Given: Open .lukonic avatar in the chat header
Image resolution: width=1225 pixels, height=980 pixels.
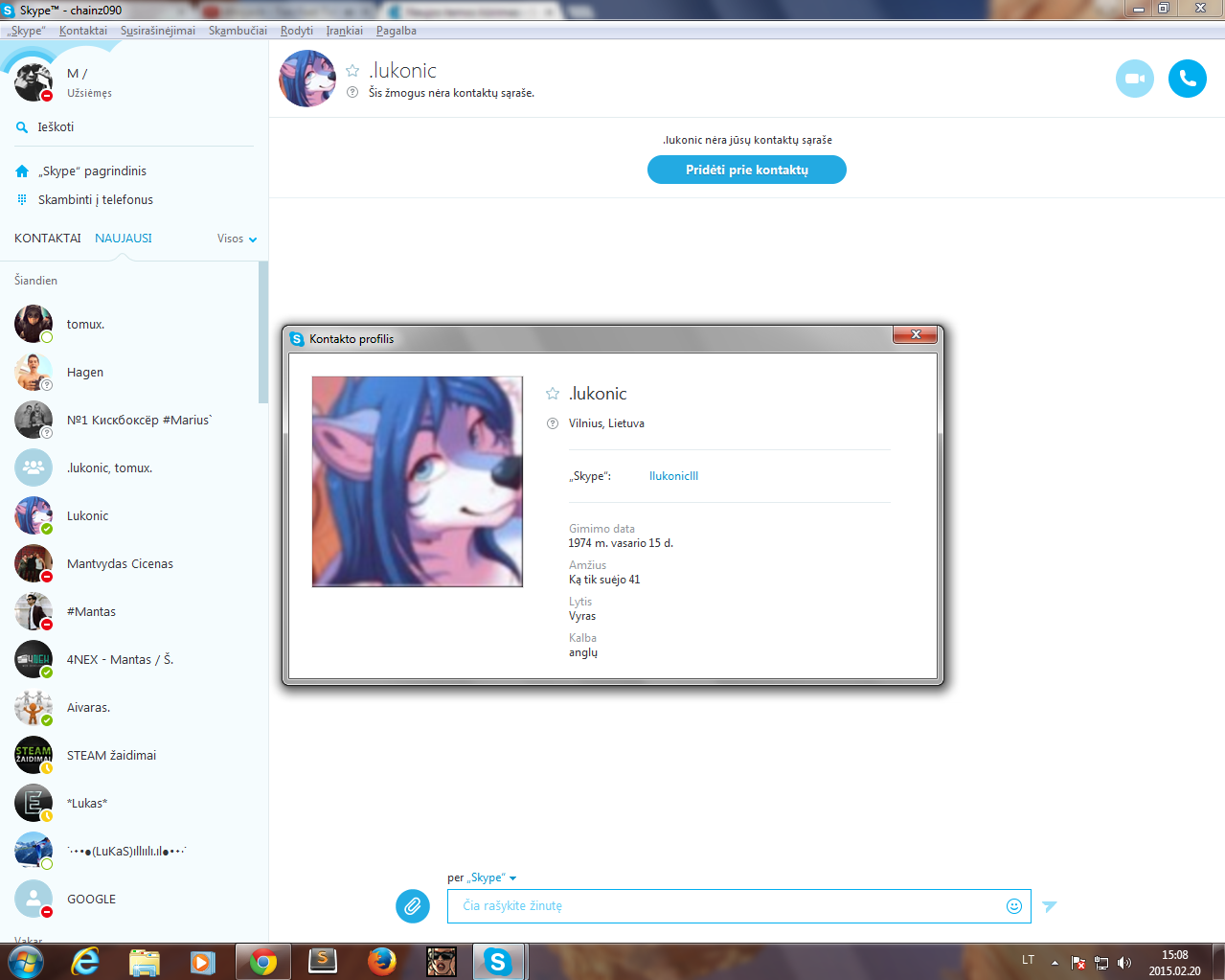Looking at the screenshot, I should [x=307, y=79].
